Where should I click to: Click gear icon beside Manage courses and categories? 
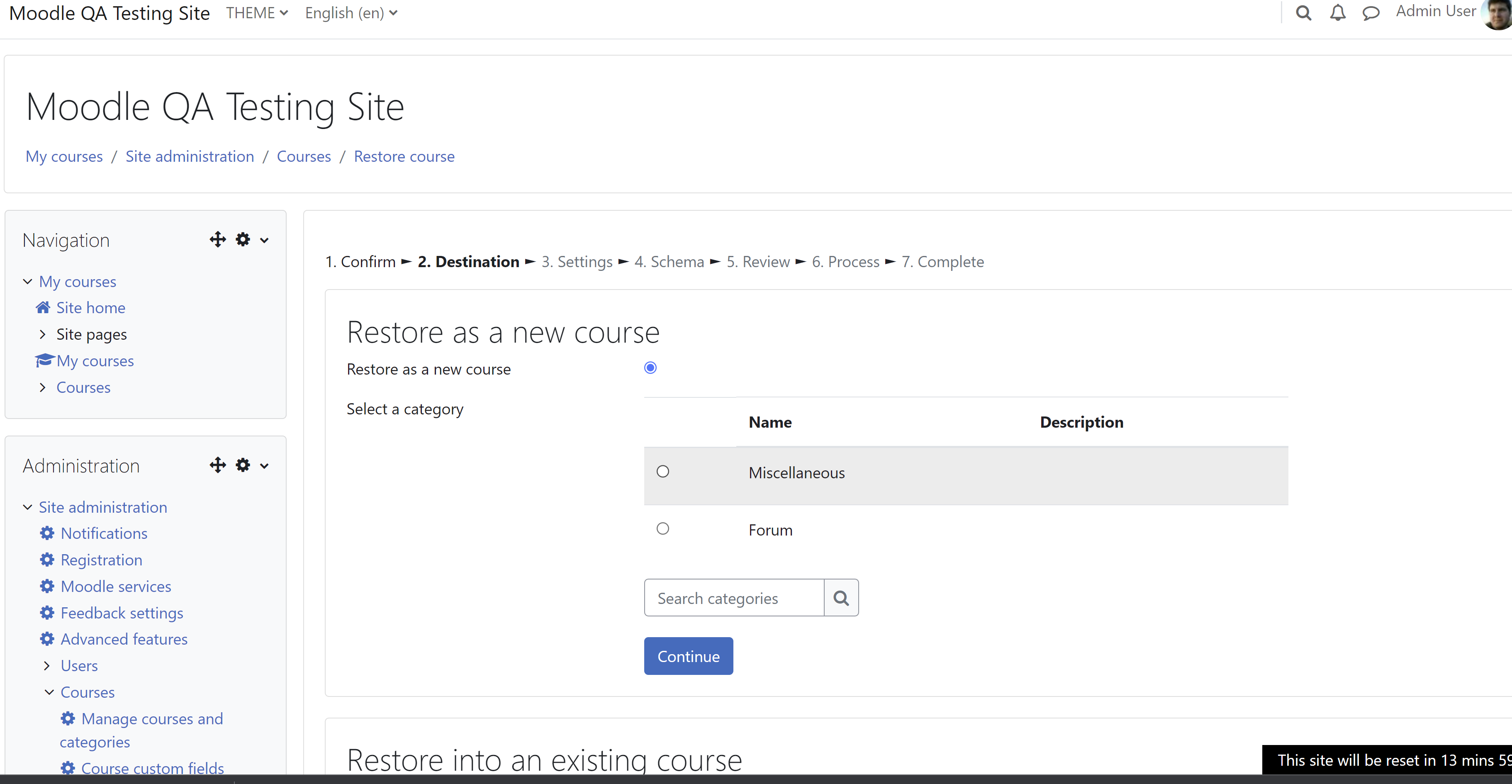[68, 718]
